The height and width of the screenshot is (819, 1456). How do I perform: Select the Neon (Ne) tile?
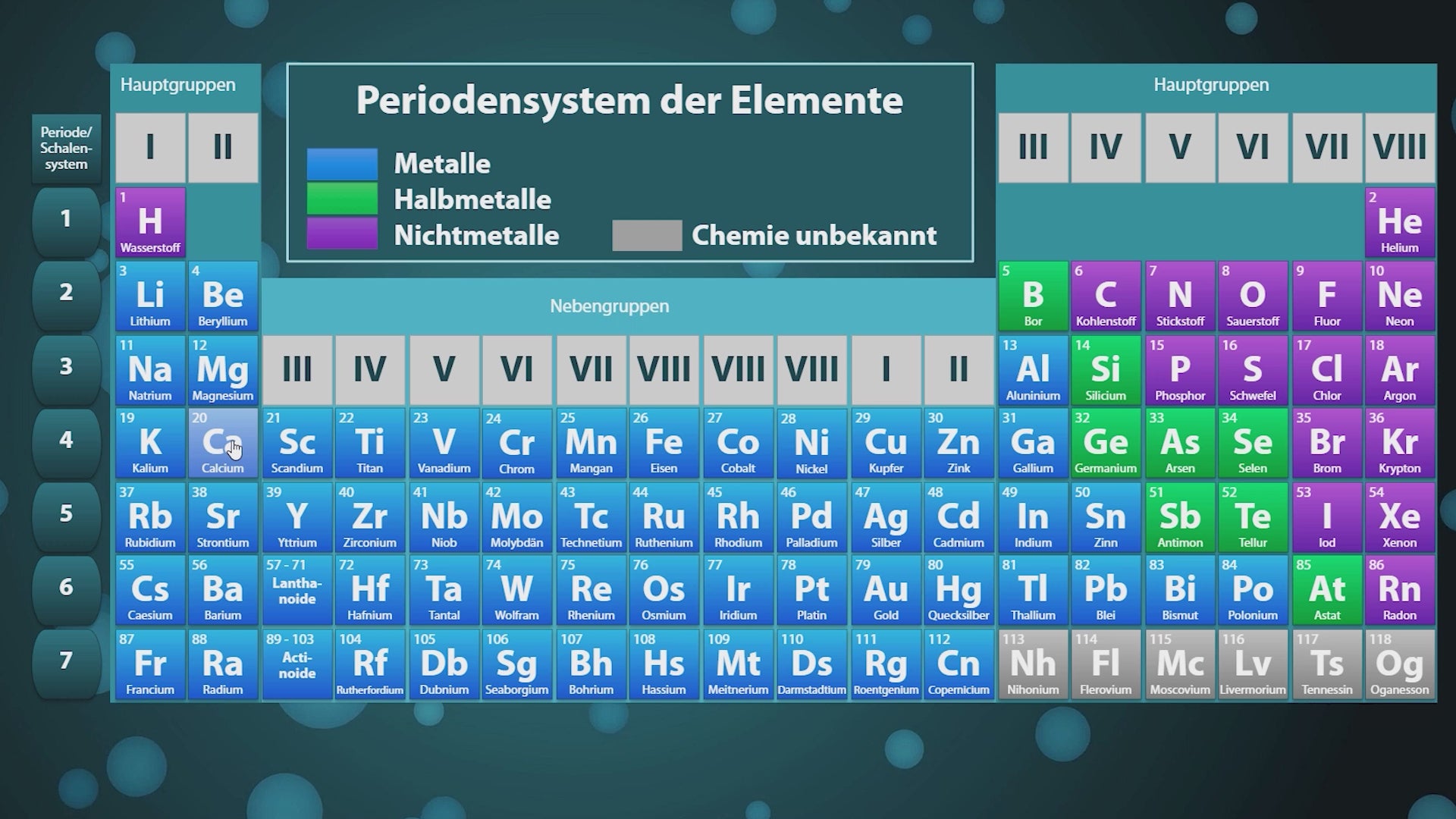[x=1400, y=296]
